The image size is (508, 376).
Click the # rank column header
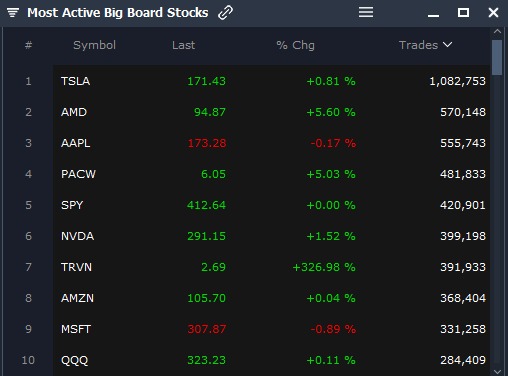pyautogui.click(x=28, y=45)
